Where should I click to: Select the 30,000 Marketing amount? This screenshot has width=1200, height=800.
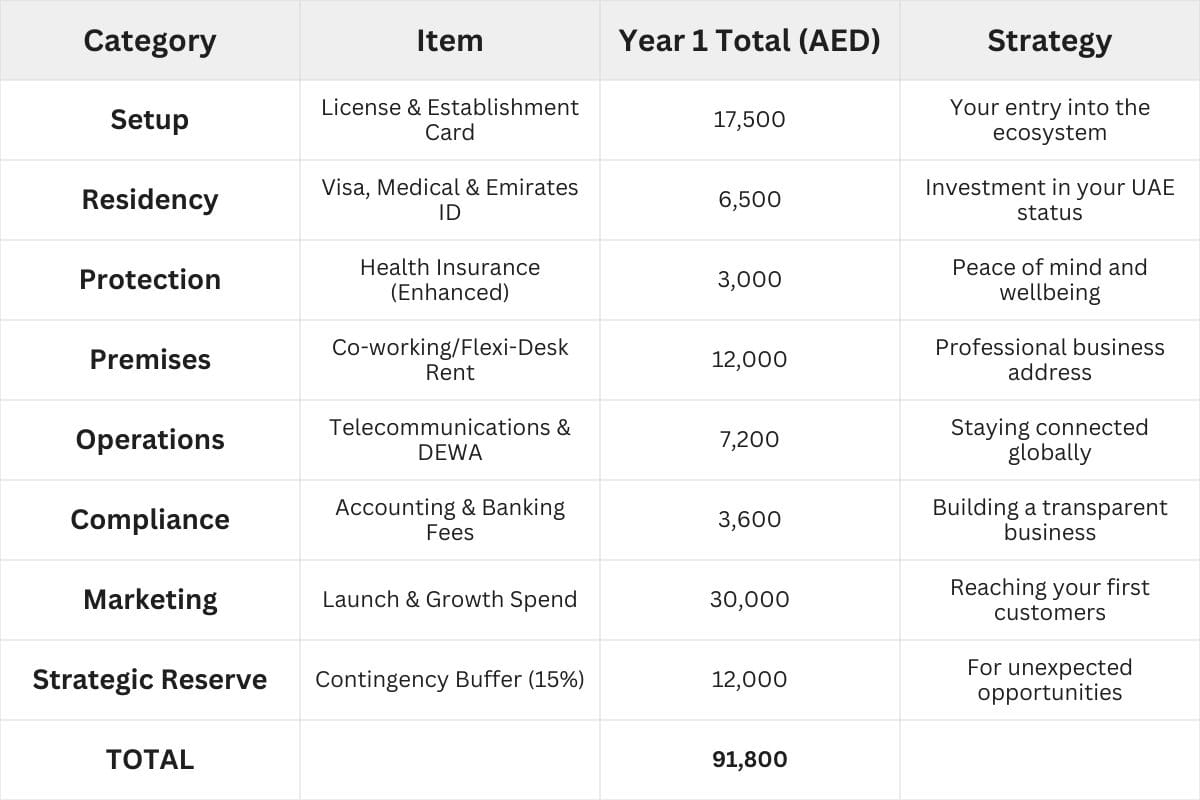tap(749, 600)
